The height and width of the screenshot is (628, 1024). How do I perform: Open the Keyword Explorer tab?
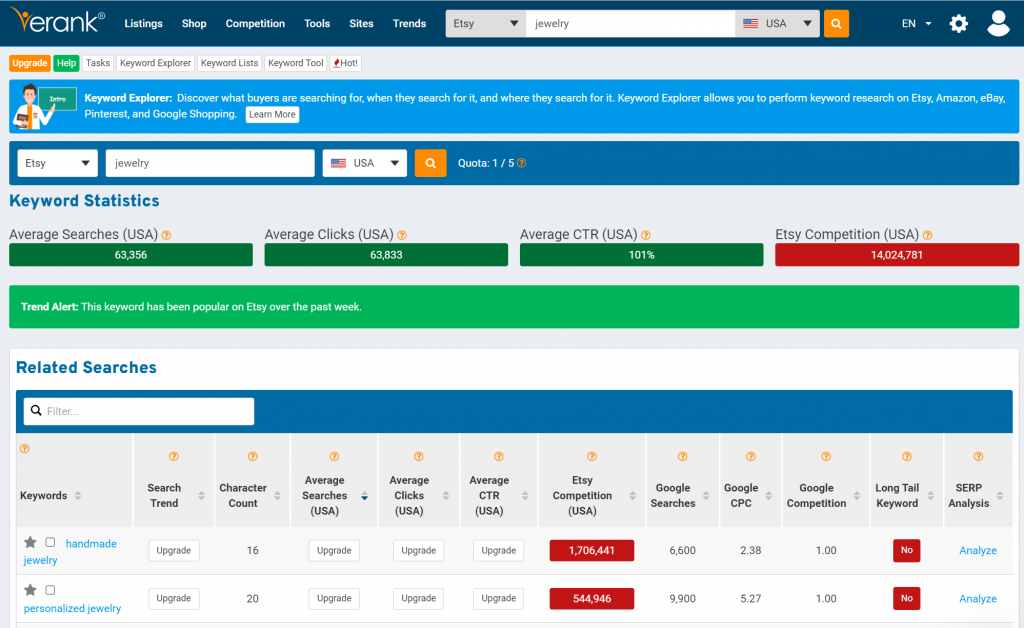pyautogui.click(x=155, y=63)
